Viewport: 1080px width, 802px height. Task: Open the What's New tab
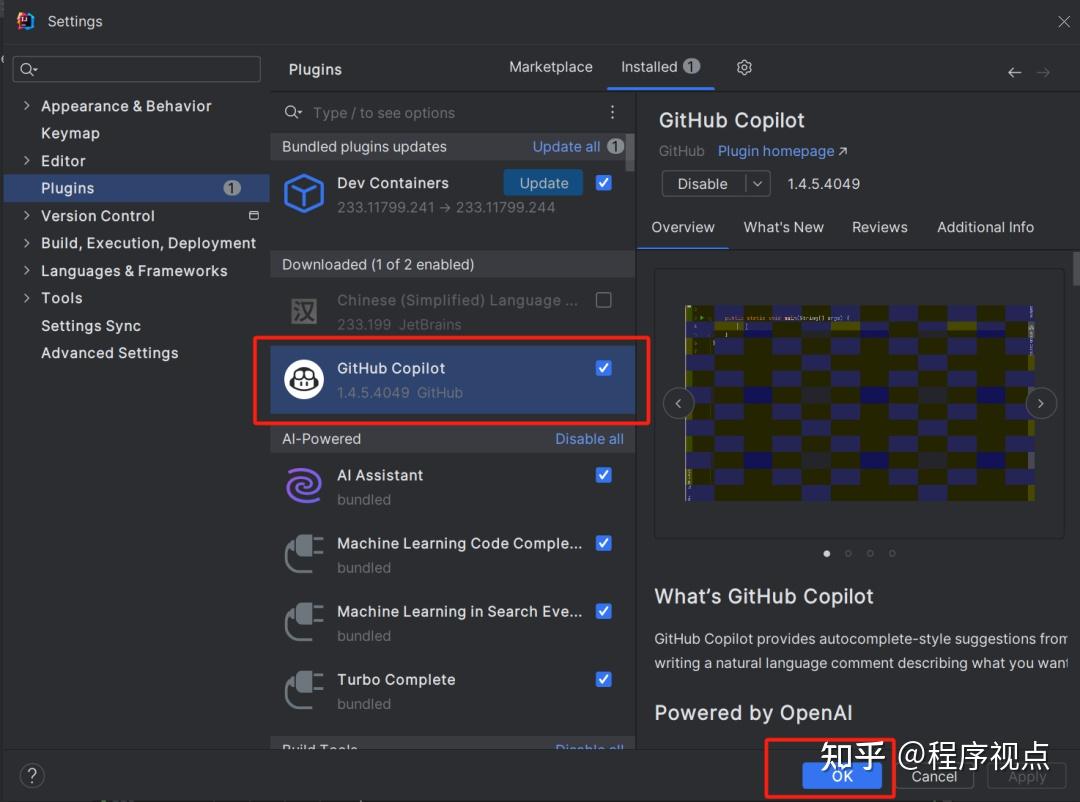783,227
